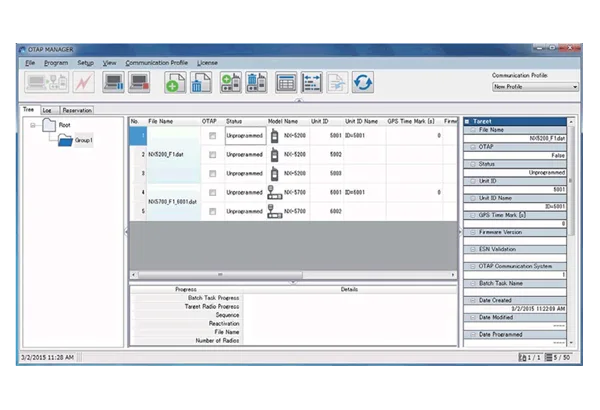Click the delete radio target icon
Image resolution: width=600 pixels, height=410 pixels.
[x=256, y=82]
